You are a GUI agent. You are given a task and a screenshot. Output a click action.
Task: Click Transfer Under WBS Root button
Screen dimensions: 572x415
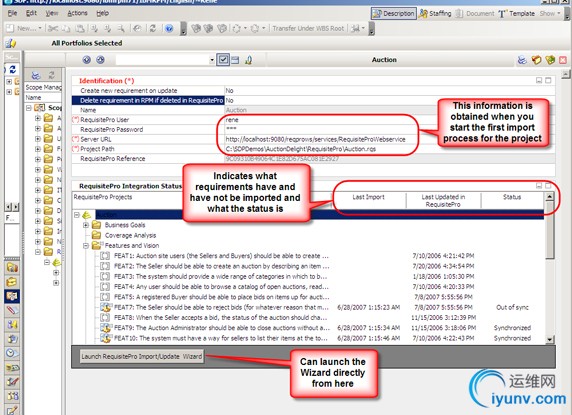[x=308, y=28]
